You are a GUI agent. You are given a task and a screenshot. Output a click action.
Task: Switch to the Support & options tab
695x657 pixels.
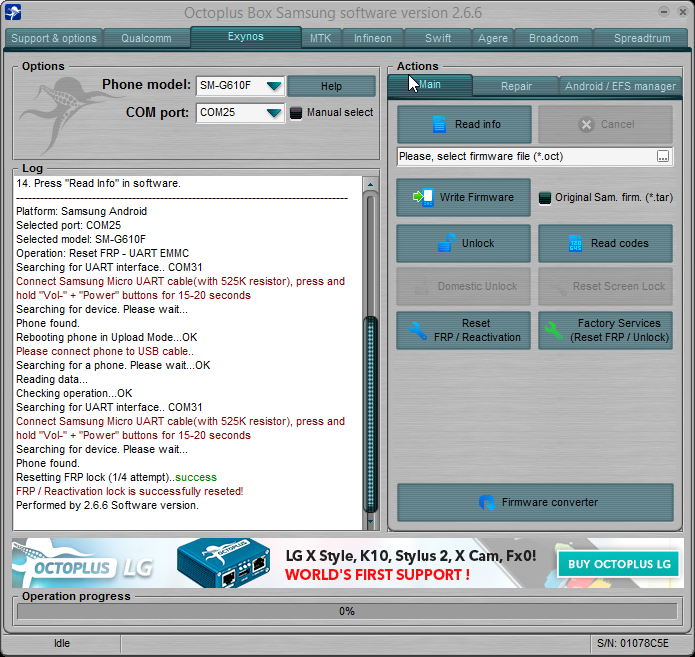click(54, 38)
